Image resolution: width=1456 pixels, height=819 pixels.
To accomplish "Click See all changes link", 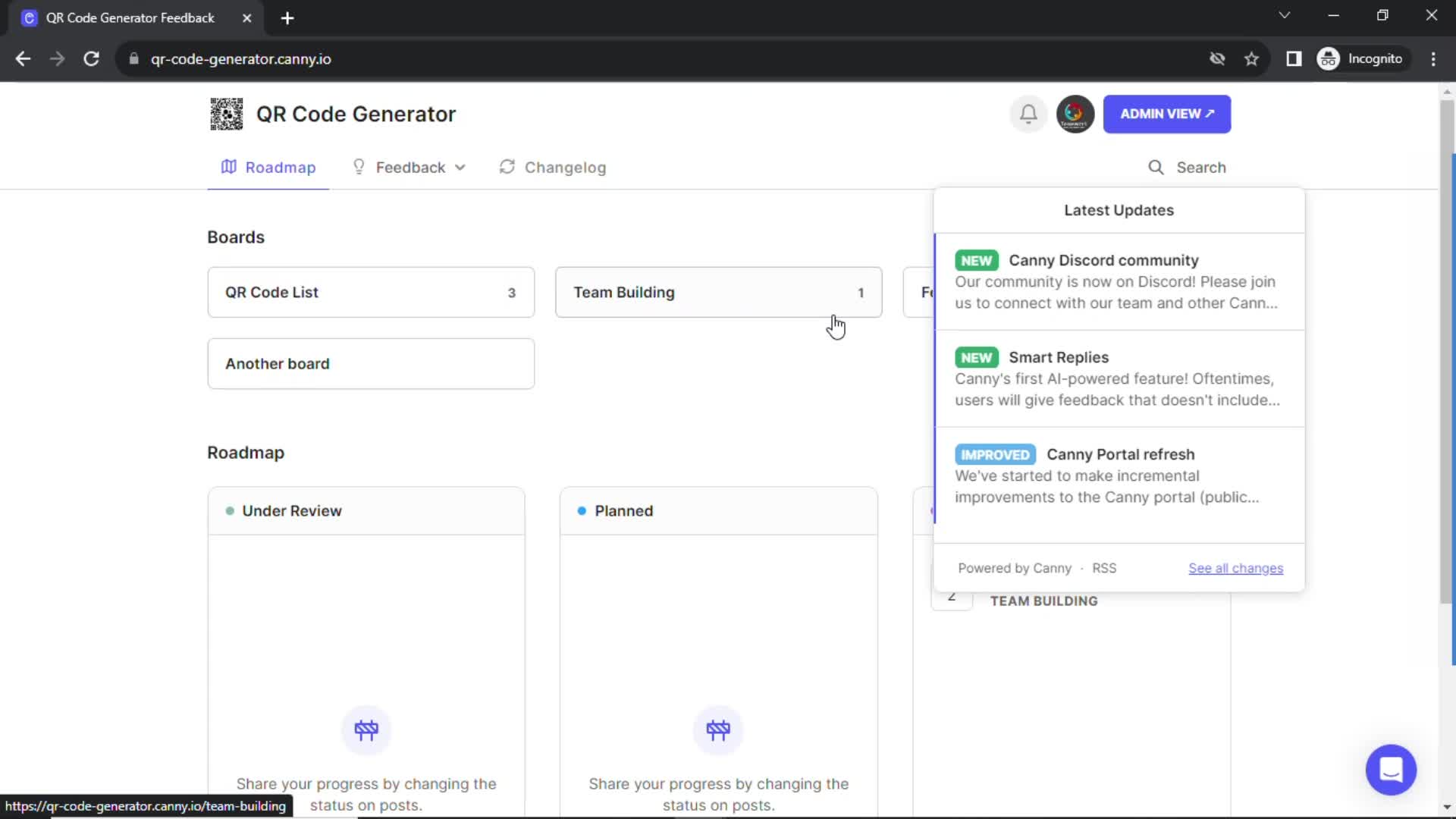I will [x=1236, y=568].
